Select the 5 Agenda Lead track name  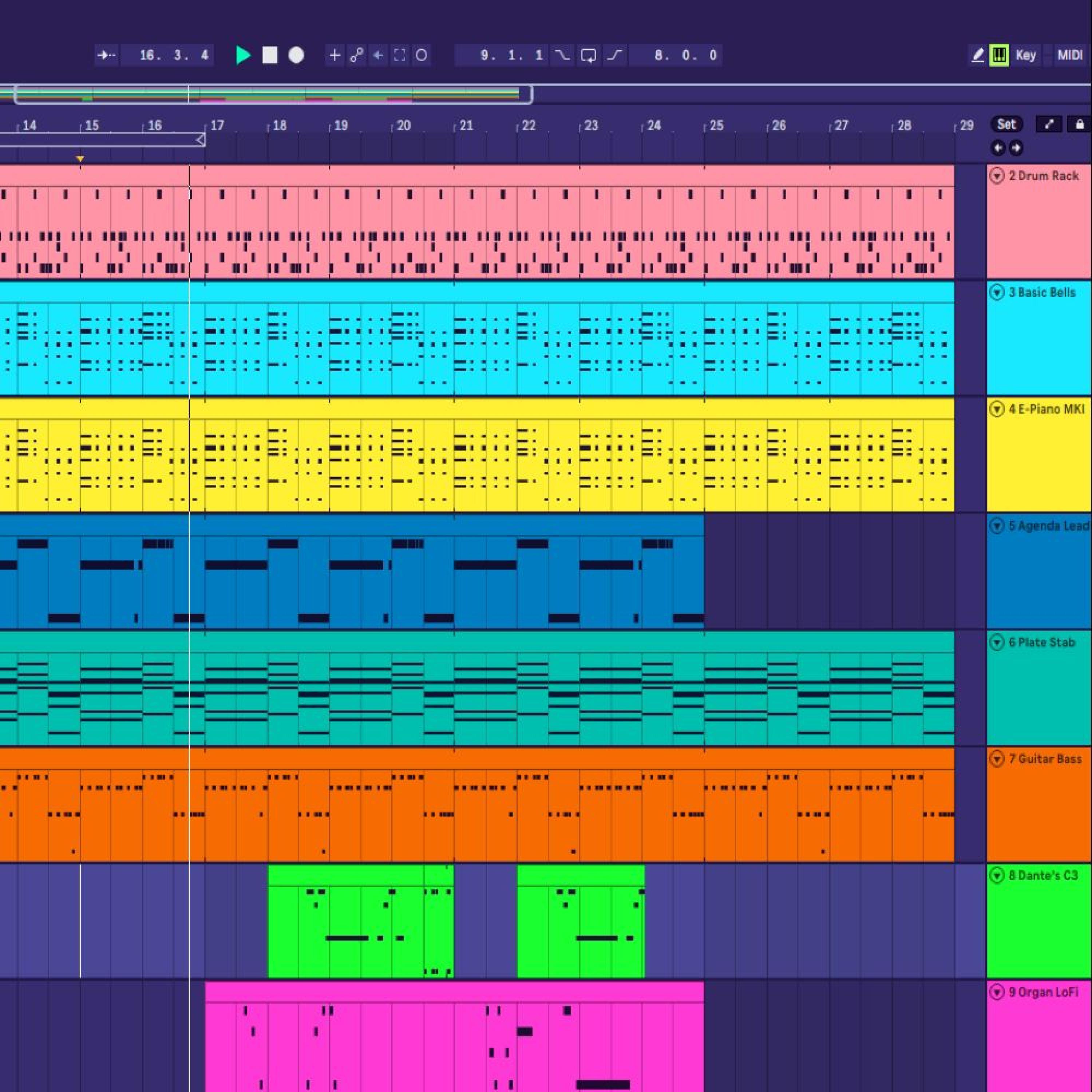(x=1049, y=526)
